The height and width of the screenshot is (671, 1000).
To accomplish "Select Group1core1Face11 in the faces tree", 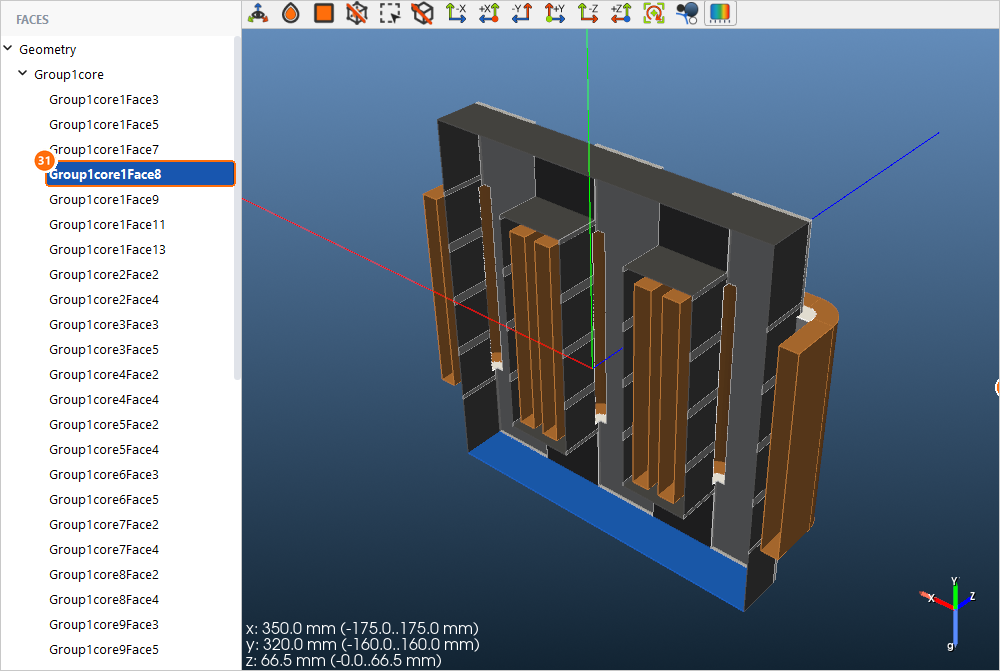I will 107,225.
